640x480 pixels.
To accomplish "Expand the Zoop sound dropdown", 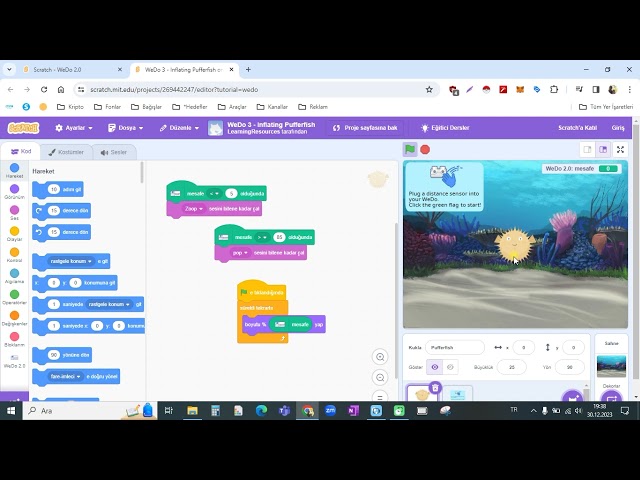I will click(194, 209).
